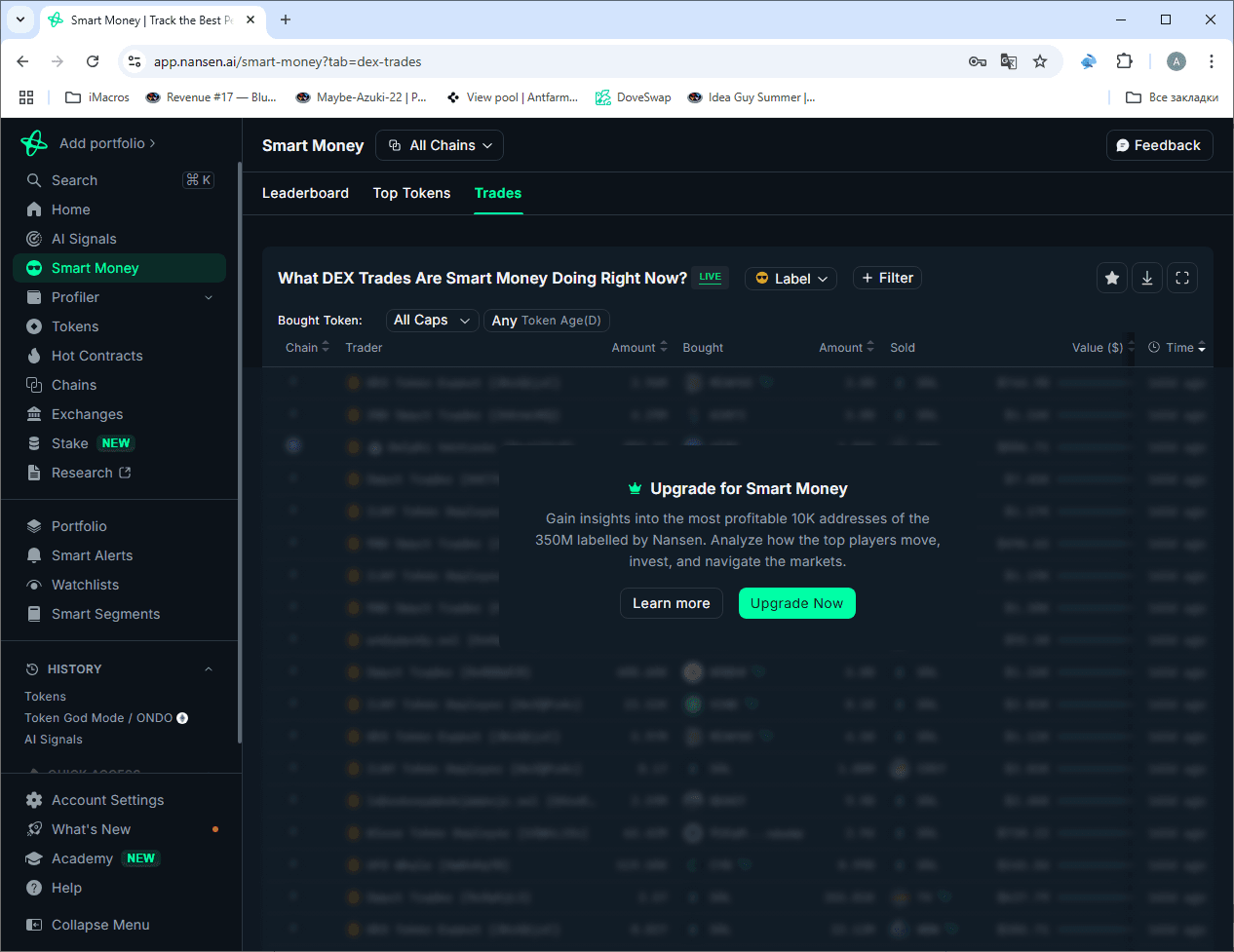Open a new browser tab
The height and width of the screenshot is (952, 1234).
(286, 19)
